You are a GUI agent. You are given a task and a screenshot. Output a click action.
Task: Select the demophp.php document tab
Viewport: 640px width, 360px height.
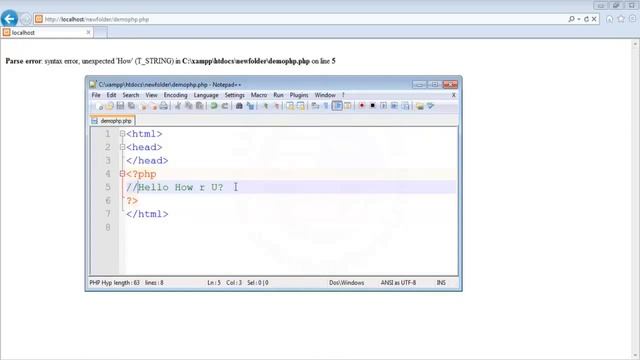point(113,121)
